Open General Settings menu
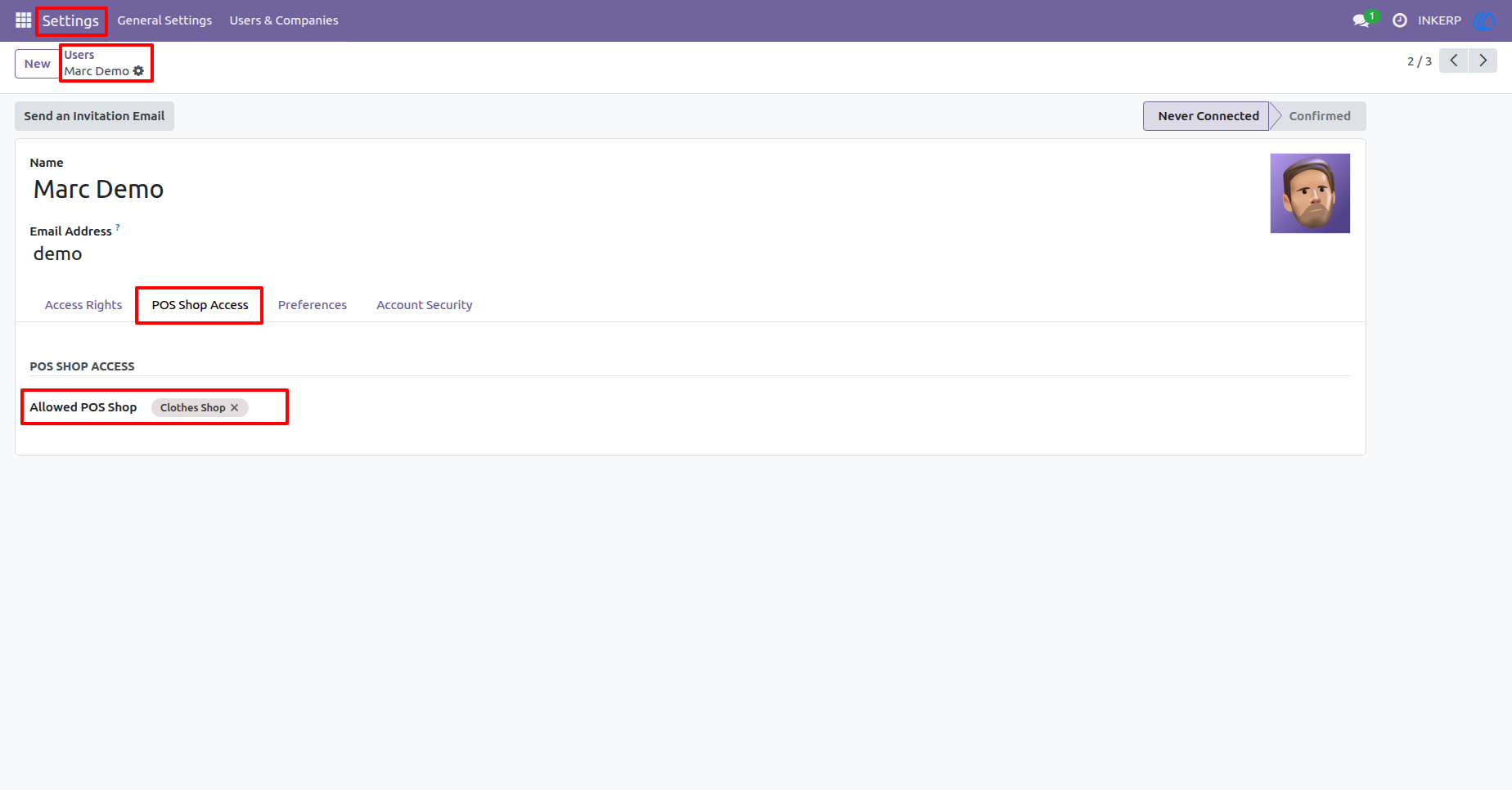1512x790 pixels. 164,20
